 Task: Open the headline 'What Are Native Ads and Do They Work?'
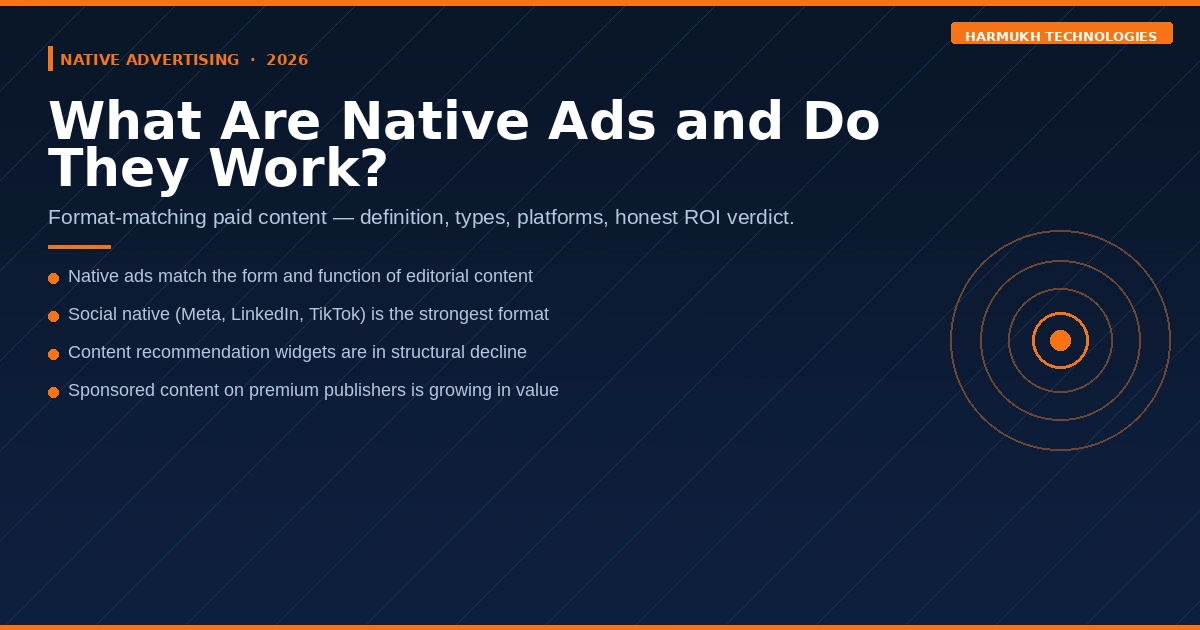coord(464,143)
